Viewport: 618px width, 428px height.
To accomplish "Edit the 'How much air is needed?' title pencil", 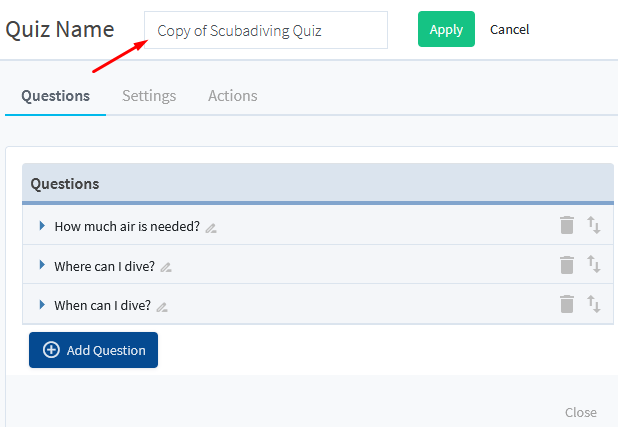I will pos(211,228).
